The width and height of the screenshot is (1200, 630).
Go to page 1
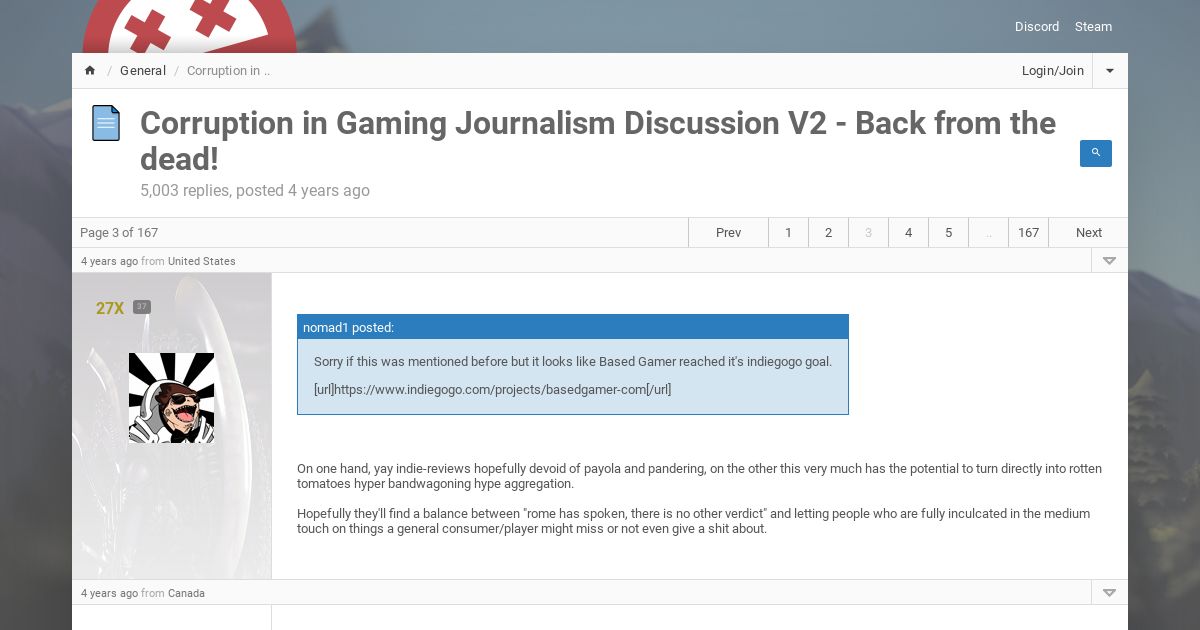788,233
